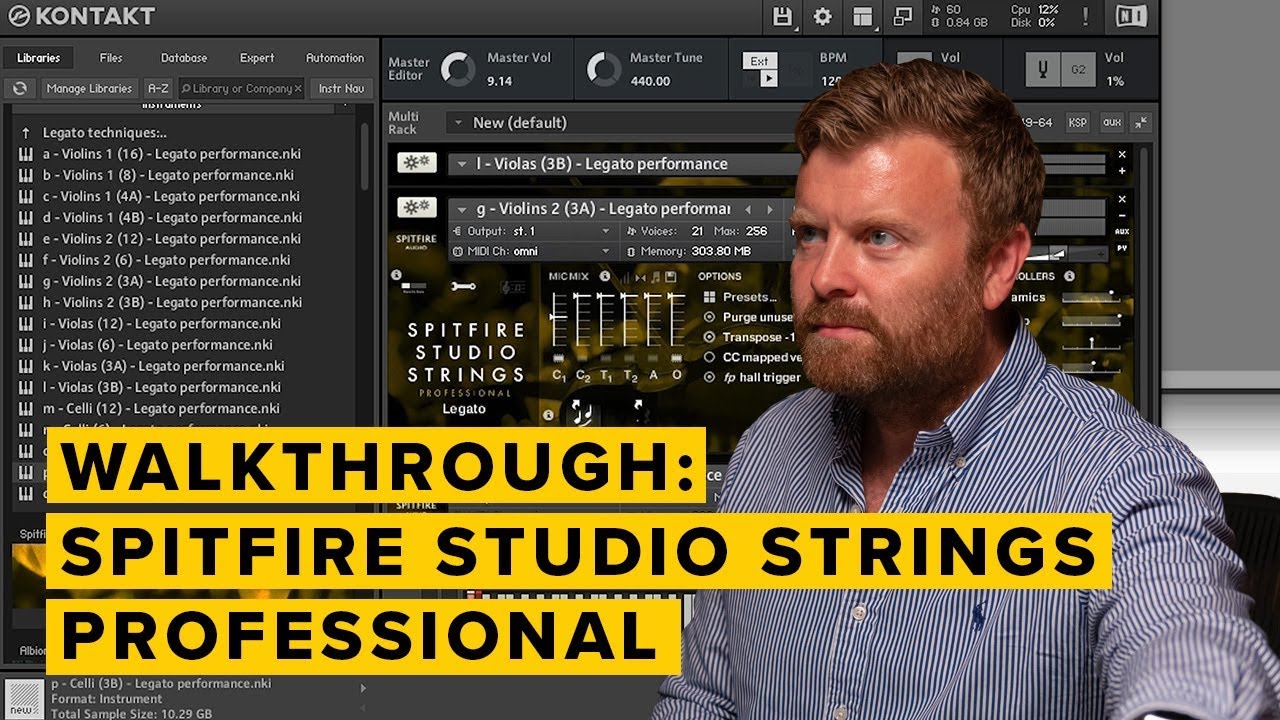Switch to the Files tab
Image resolution: width=1280 pixels, height=720 pixels.
tap(111, 58)
